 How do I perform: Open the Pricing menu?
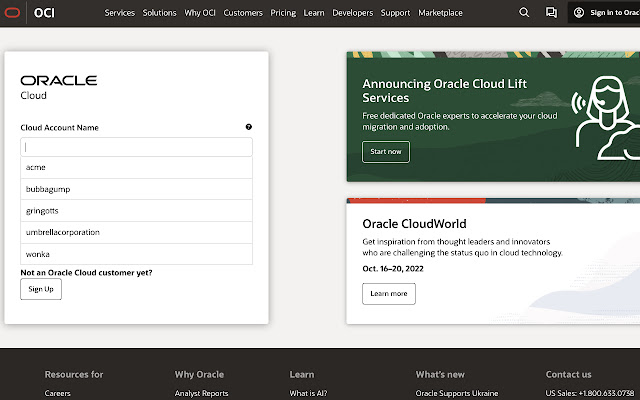point(283,13)
